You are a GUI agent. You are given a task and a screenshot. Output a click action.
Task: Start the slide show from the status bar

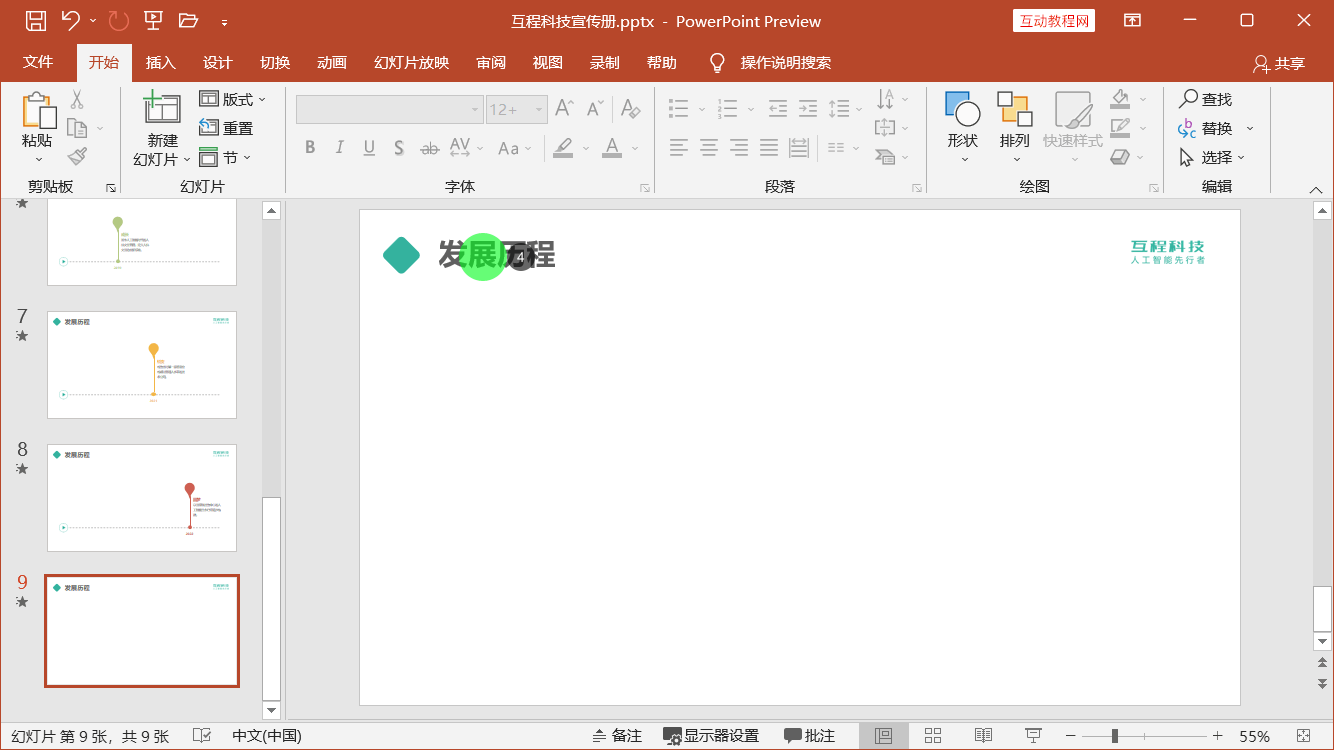pos(1034,736)
